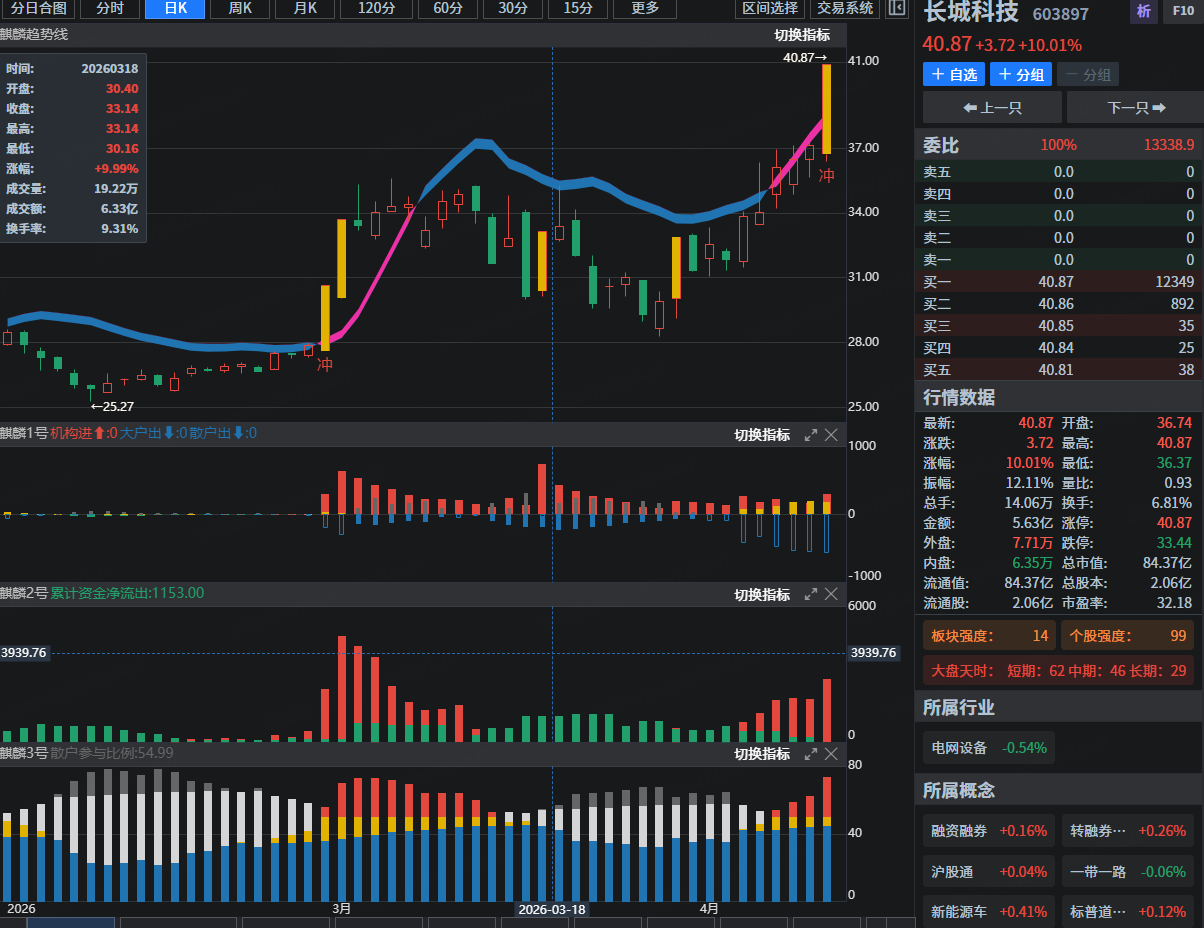Switch to the 周K weekly chart tab
This screenshot has width=1204, height=928.
(240, 9)
